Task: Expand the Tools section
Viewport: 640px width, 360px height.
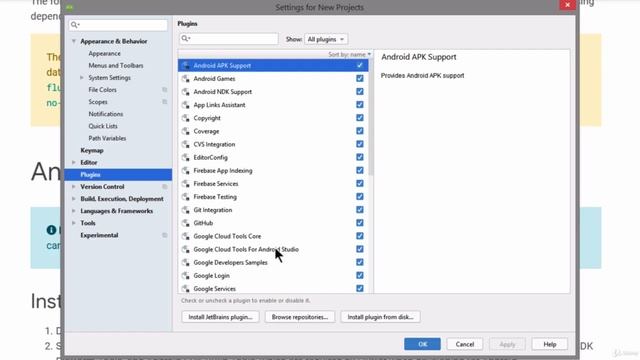Action: (74, 223)
